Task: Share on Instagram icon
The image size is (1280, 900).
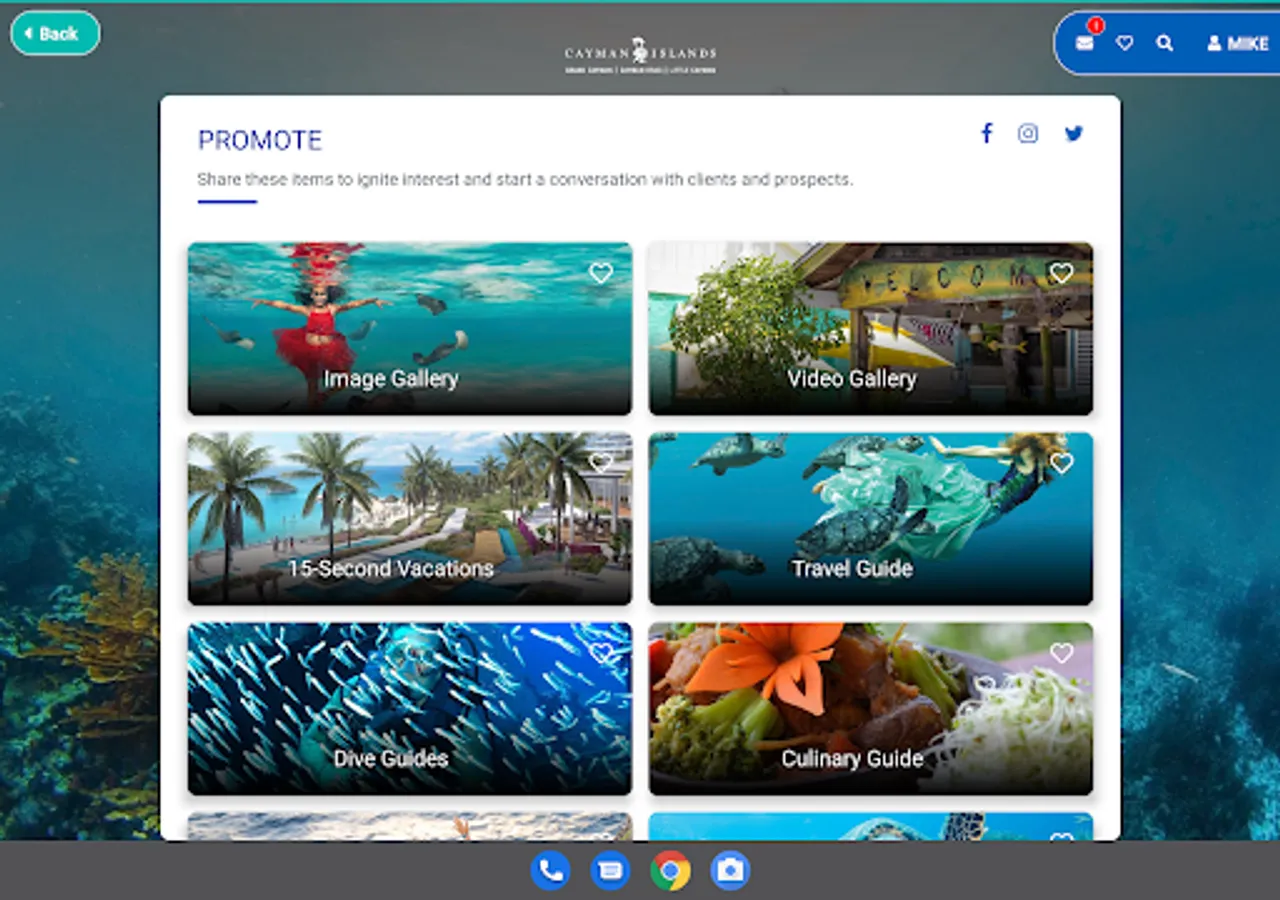Action: point(1028,133)
